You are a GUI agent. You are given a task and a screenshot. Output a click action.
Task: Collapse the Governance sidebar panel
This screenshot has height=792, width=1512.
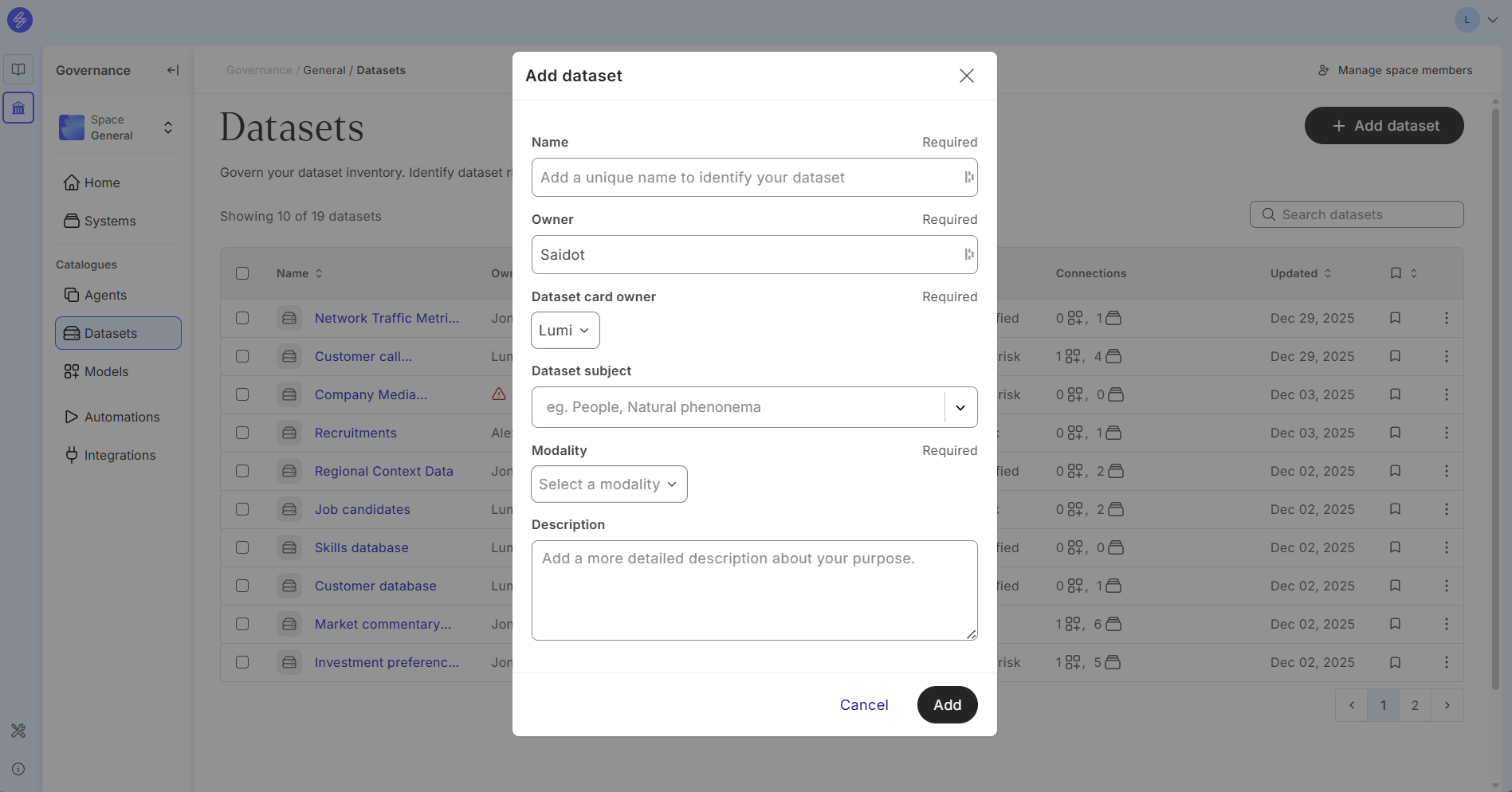pos(172,70)
